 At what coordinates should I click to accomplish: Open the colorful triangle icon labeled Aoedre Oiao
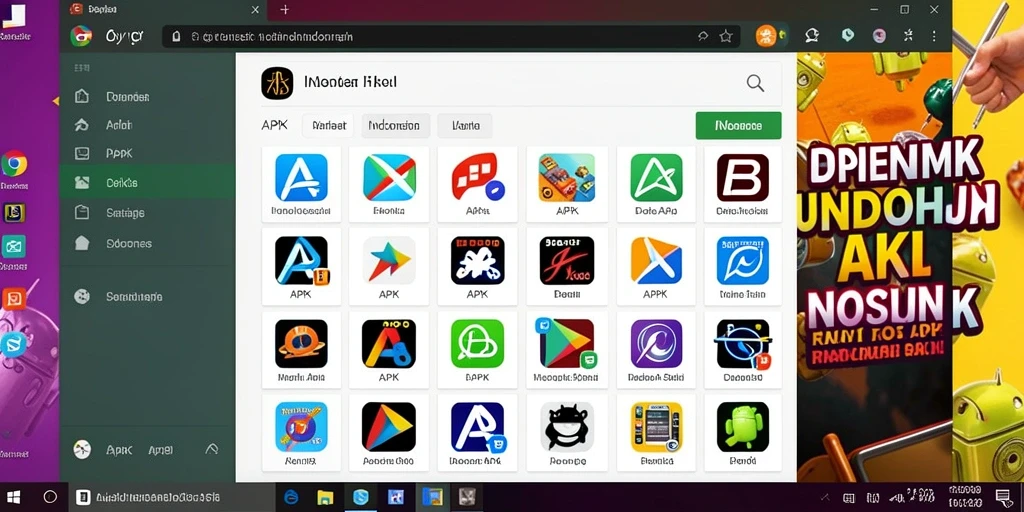coord(389,427)
